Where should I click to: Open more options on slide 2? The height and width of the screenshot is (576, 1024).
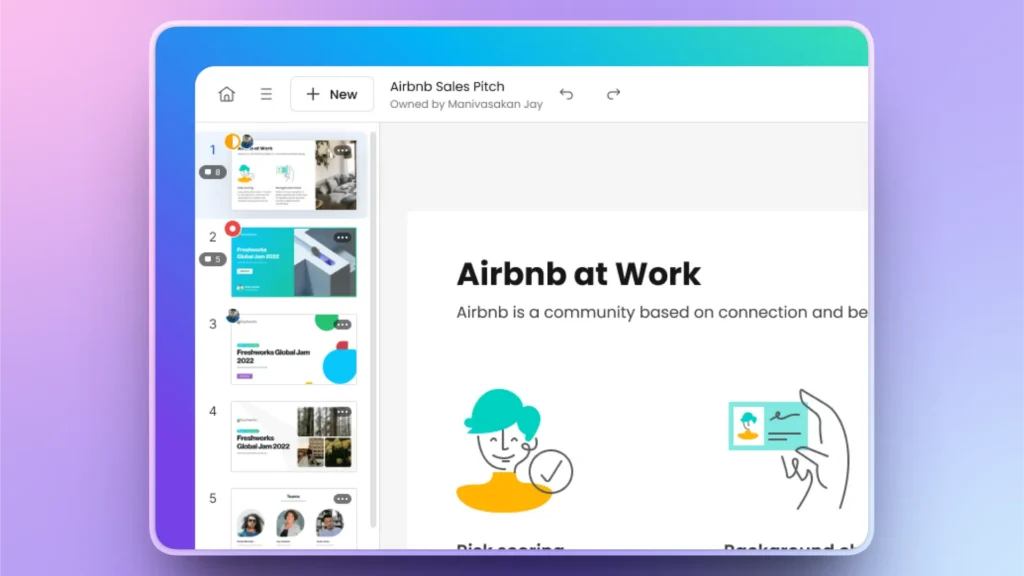coord(342,238)
